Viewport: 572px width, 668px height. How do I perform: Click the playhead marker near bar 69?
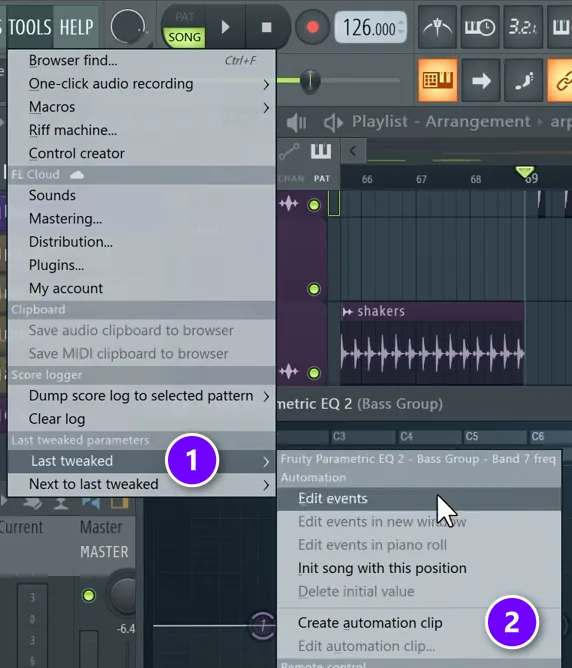(525, 172)
